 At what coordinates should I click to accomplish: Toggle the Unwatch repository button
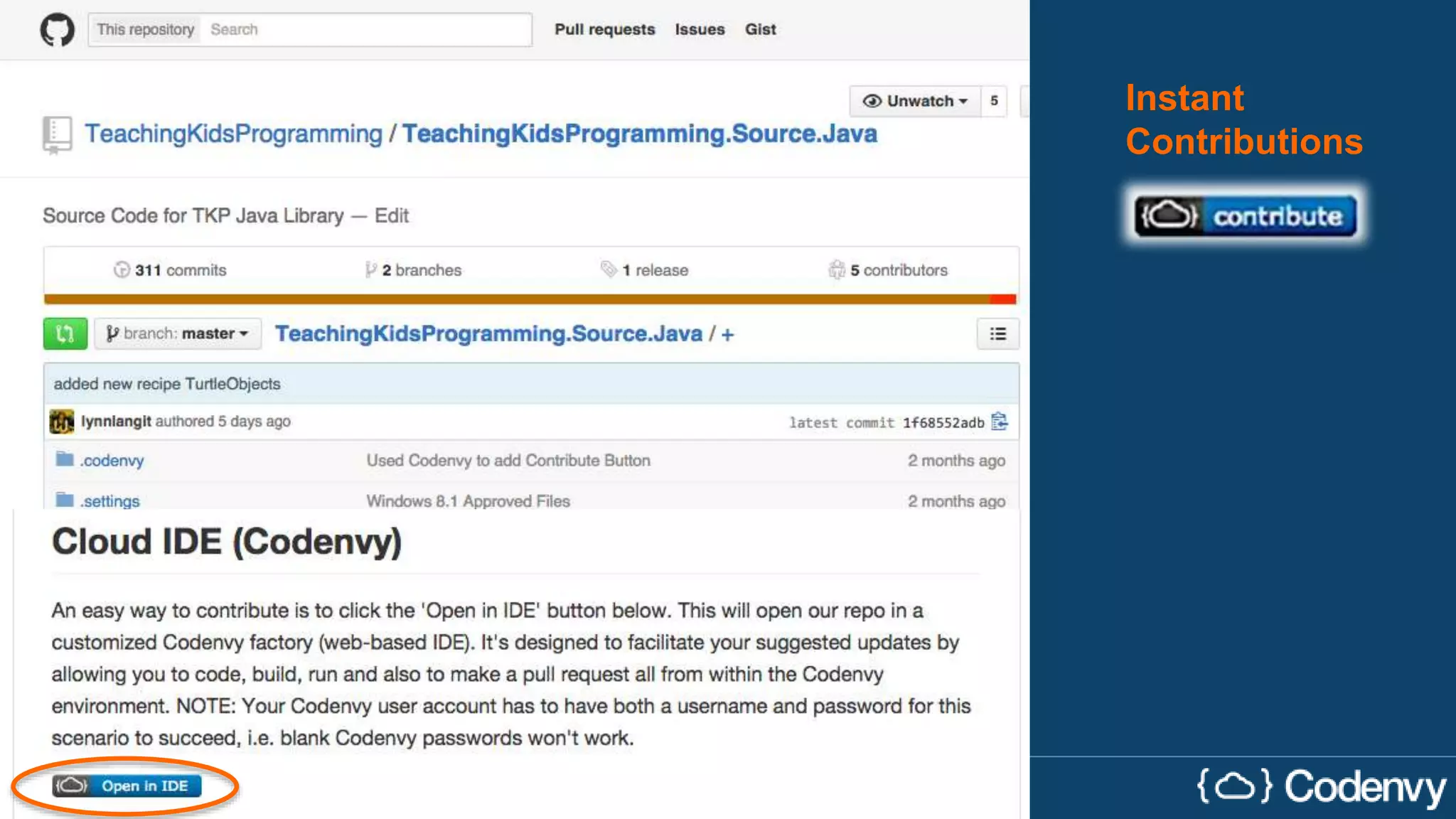(915, 101)
